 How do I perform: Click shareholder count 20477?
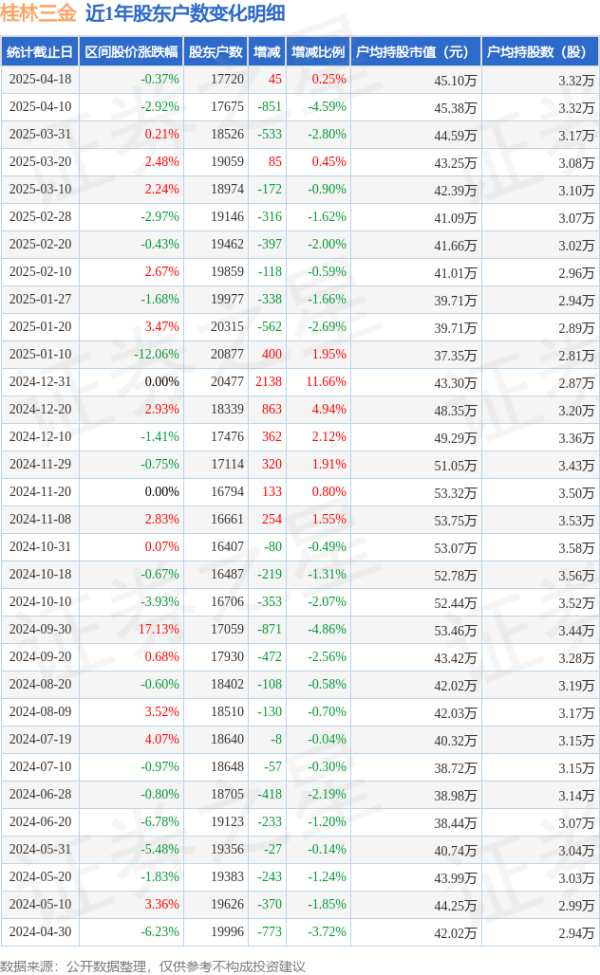(227, 382)
